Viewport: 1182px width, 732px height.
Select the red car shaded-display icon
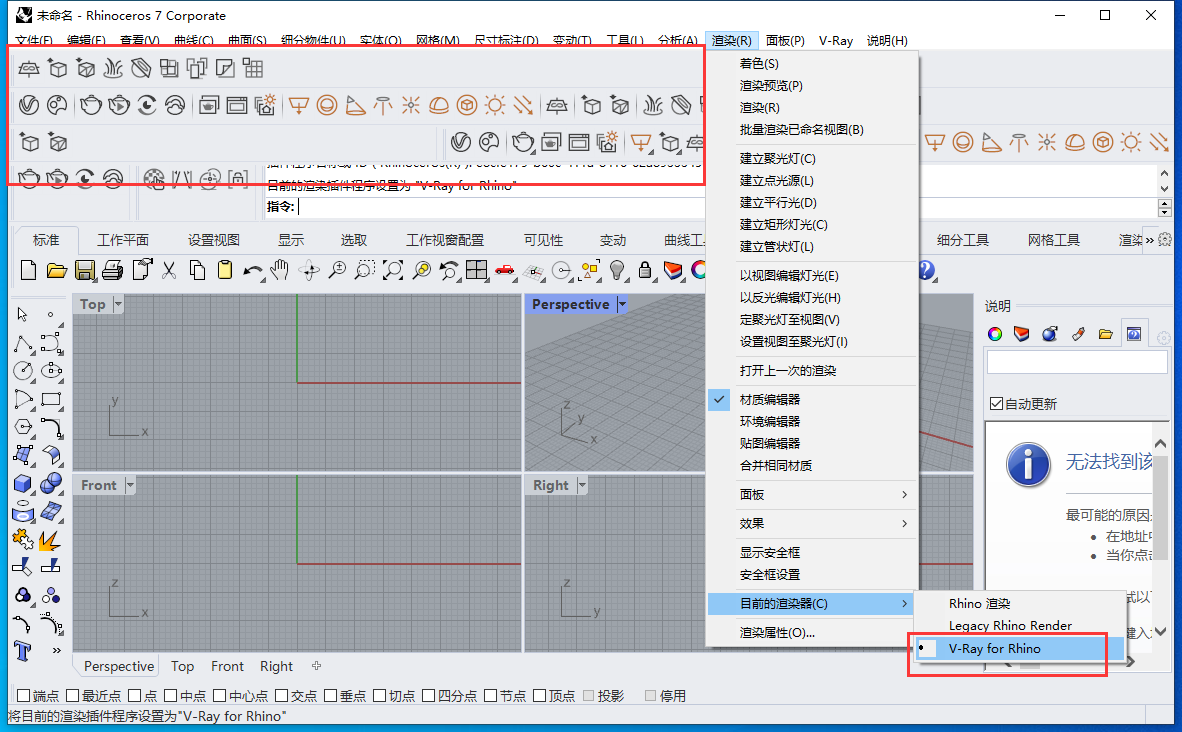click(x=505, y=270)
